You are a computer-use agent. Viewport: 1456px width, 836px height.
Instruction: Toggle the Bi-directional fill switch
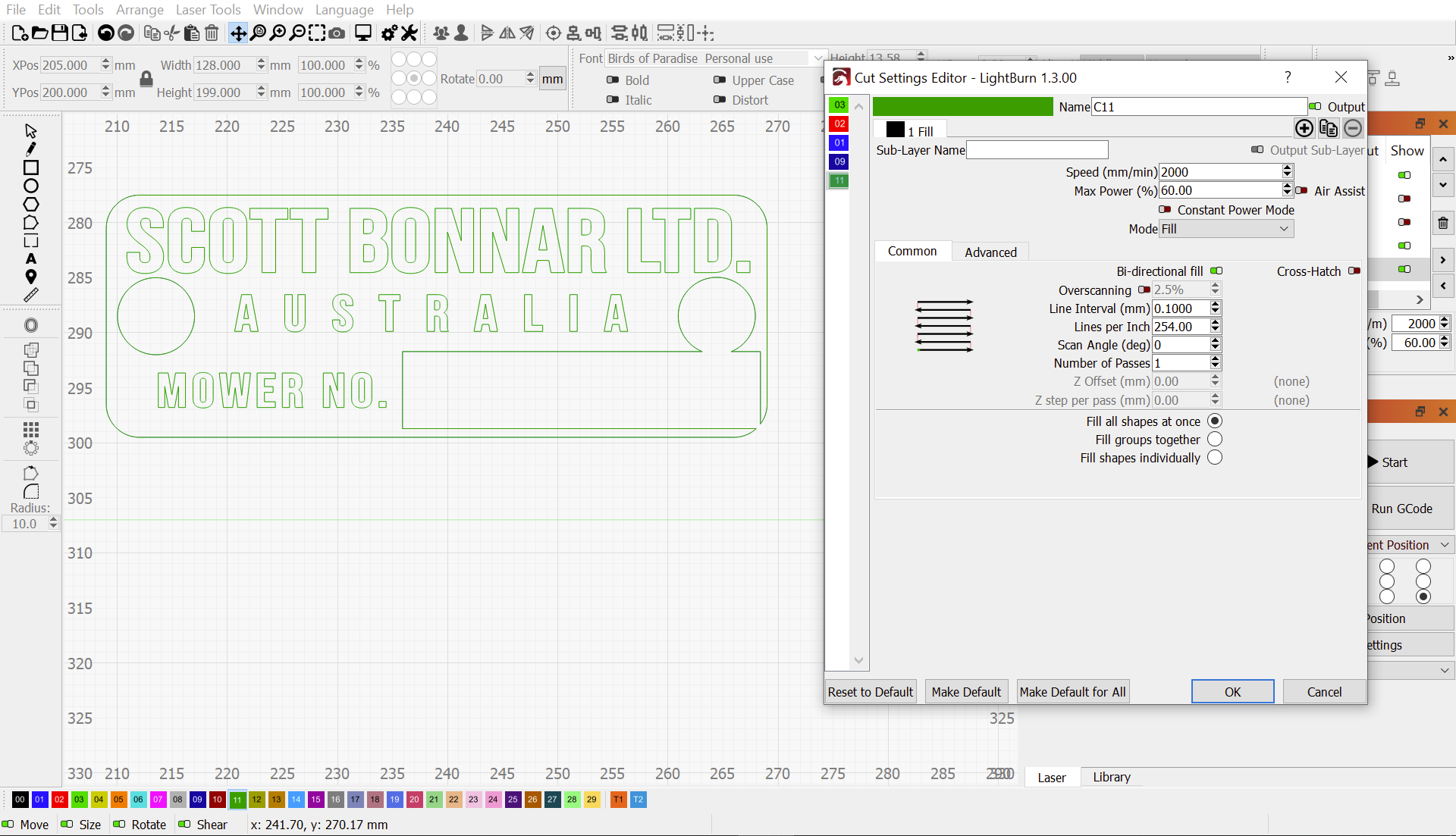(1216, 271)
